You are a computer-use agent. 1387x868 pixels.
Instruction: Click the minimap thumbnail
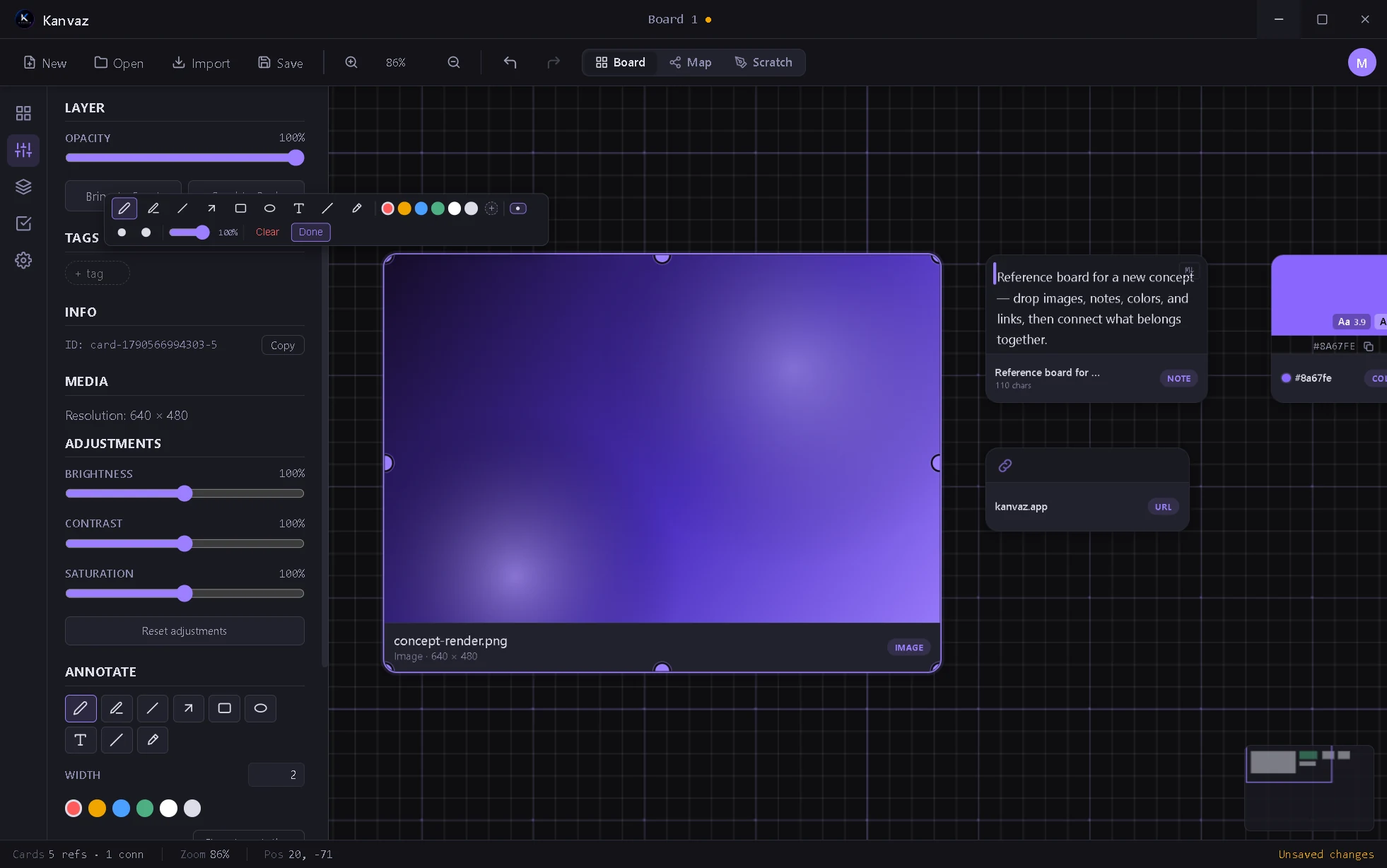(1309, 788)
